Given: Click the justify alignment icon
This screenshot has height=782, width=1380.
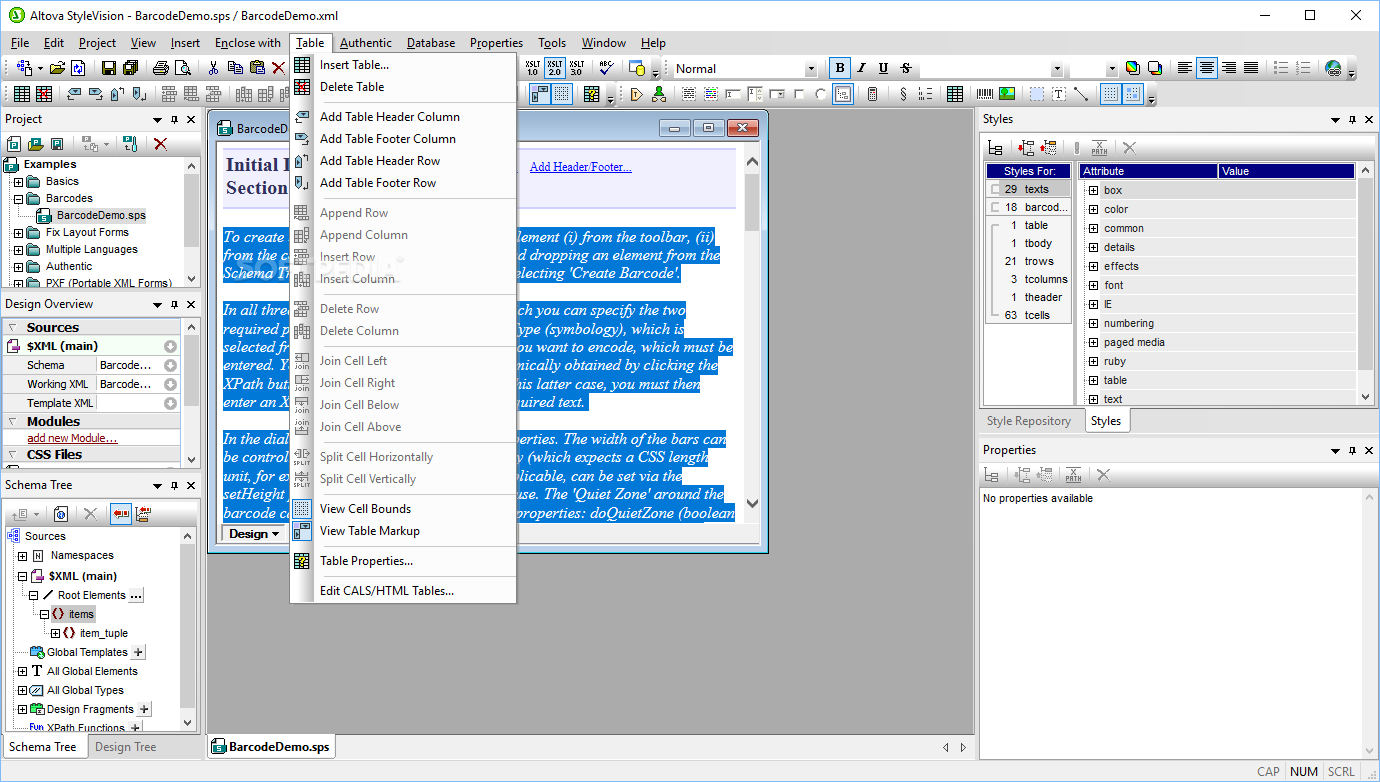Looking at the screenshot, I should point(1251,68).
